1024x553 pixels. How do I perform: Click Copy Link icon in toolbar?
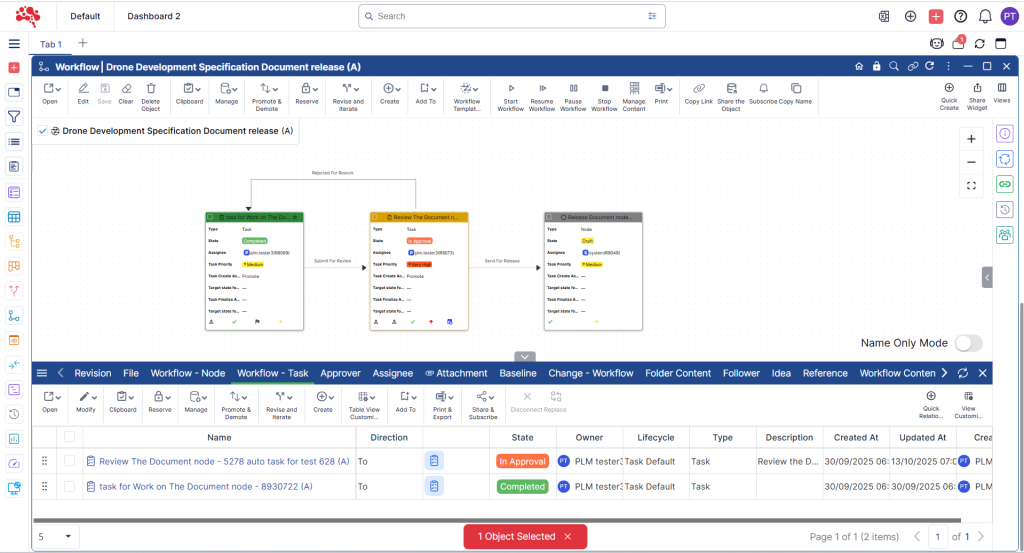(698, 89)
